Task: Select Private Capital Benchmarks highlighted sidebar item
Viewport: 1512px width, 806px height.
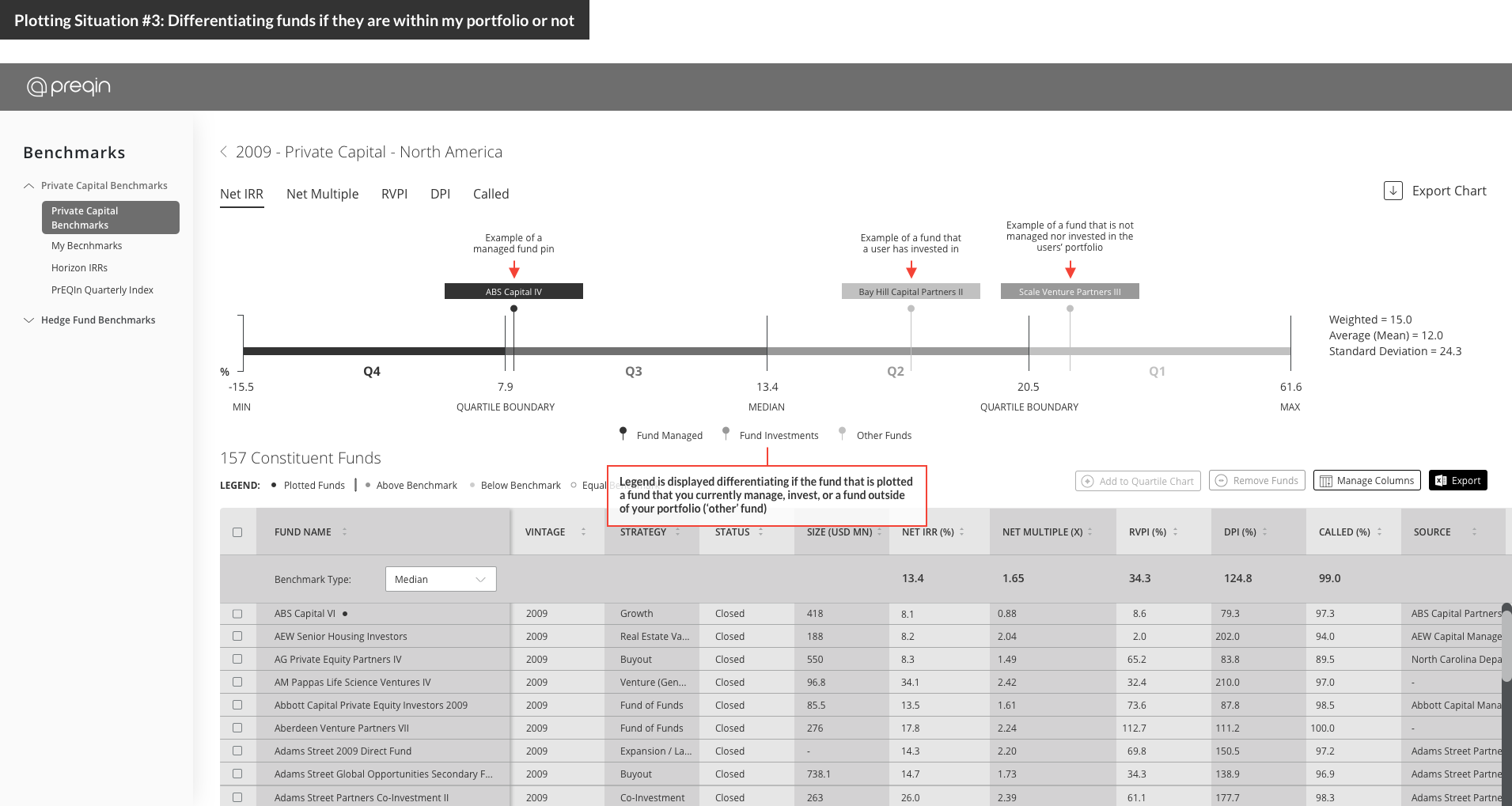Action: click(x=111, y=218)
